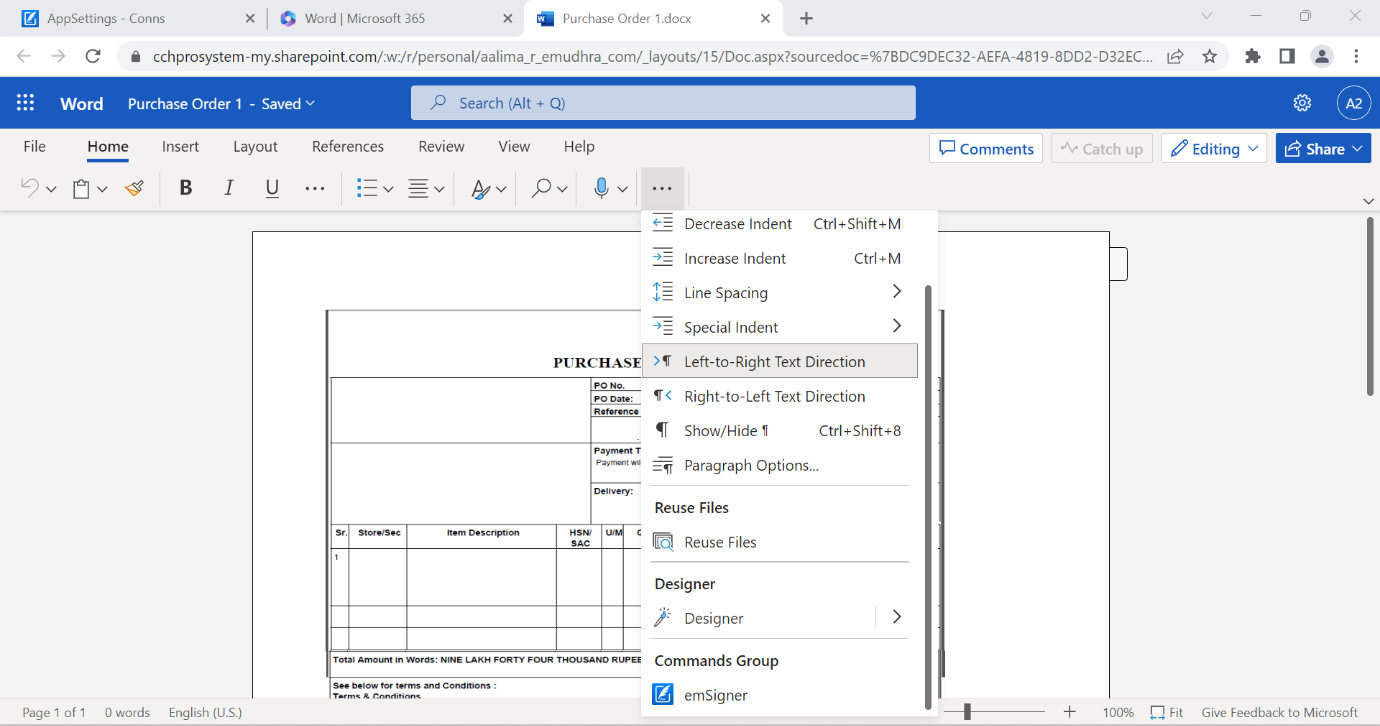Open Line Spacing submenu
This screenshot has height=726, width=1380.
[780, 292]
